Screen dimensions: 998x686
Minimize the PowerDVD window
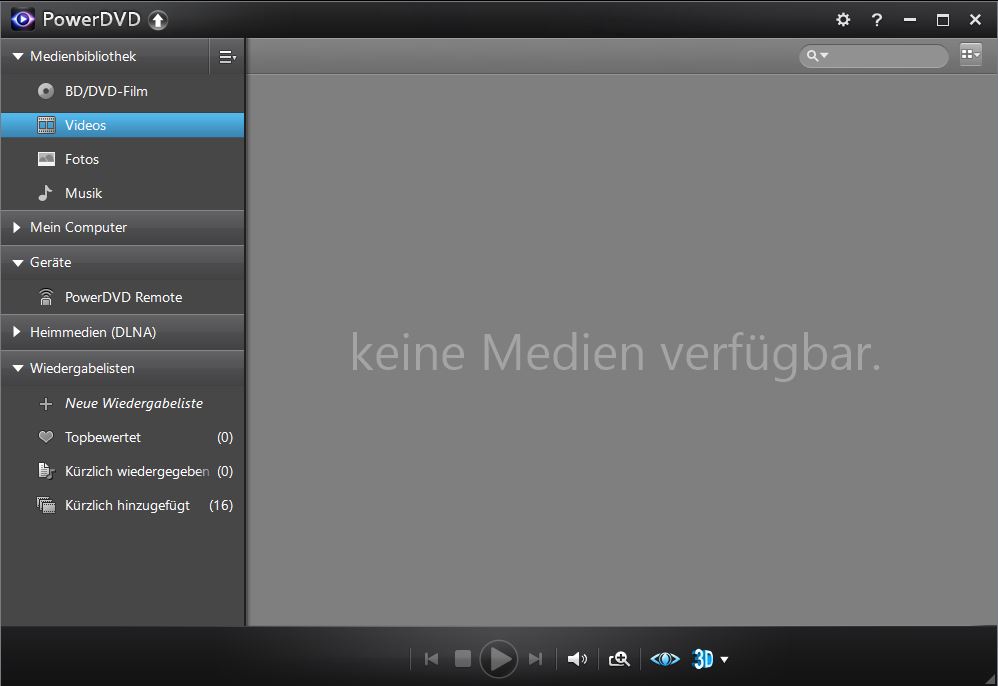pos(910,20)
